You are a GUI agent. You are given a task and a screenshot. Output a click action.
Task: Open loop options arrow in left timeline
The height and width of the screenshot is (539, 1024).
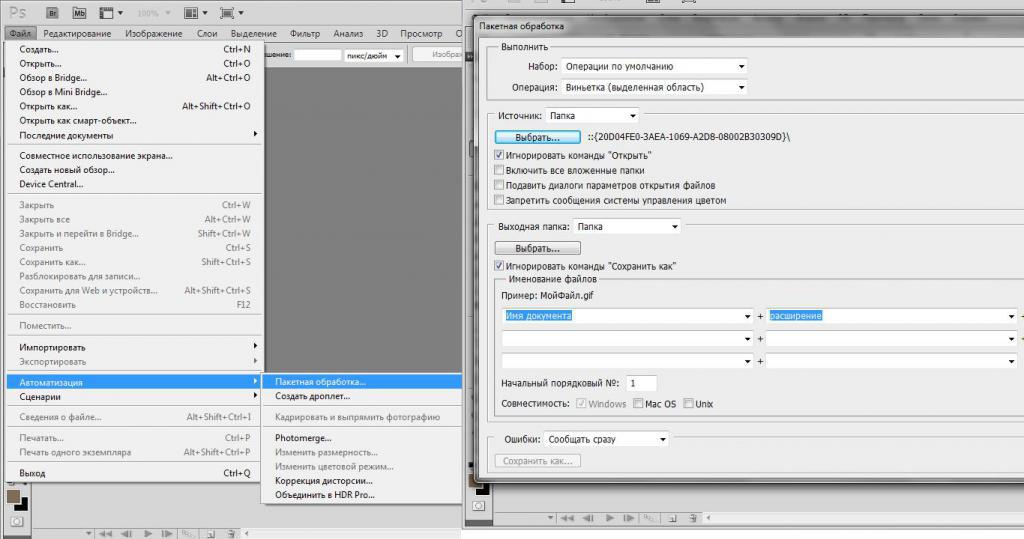[x=88, y=534]
